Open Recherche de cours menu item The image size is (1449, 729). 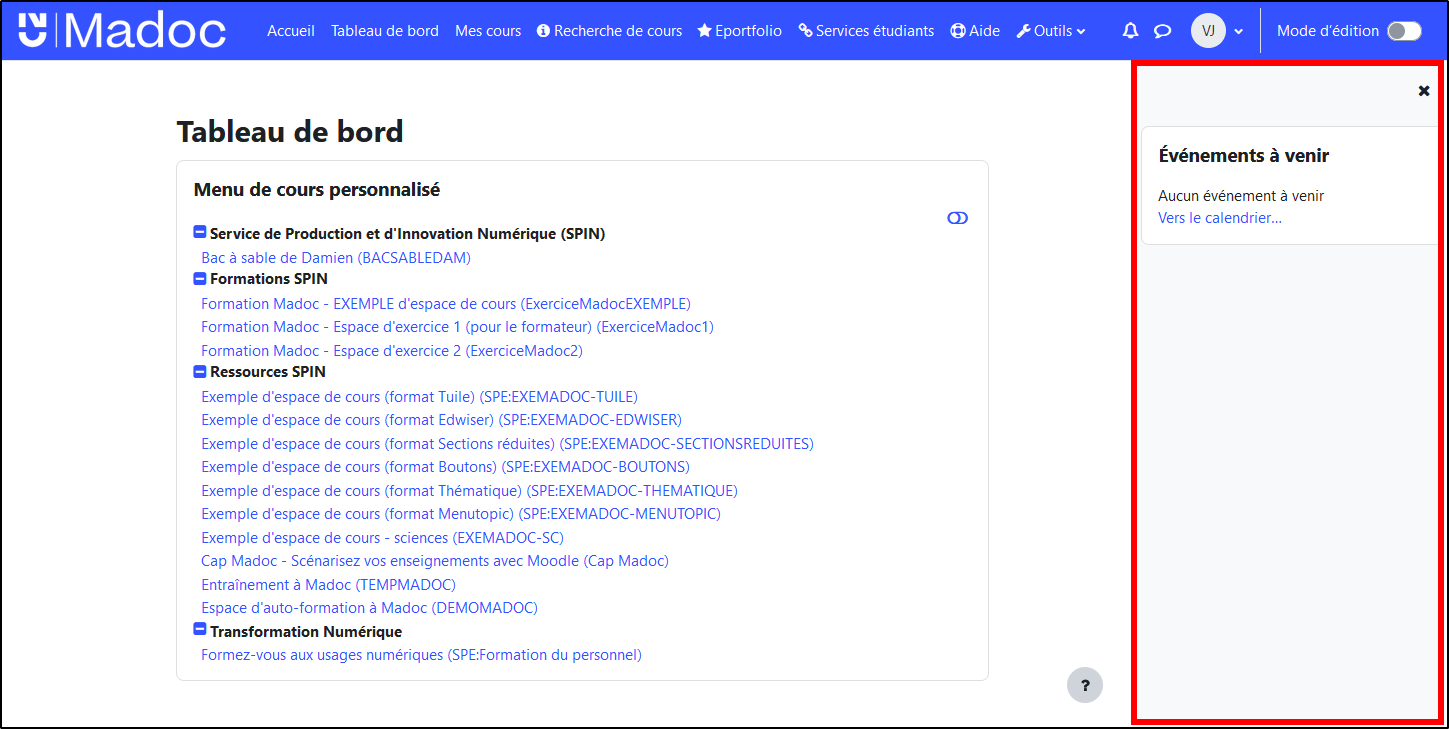610,31
